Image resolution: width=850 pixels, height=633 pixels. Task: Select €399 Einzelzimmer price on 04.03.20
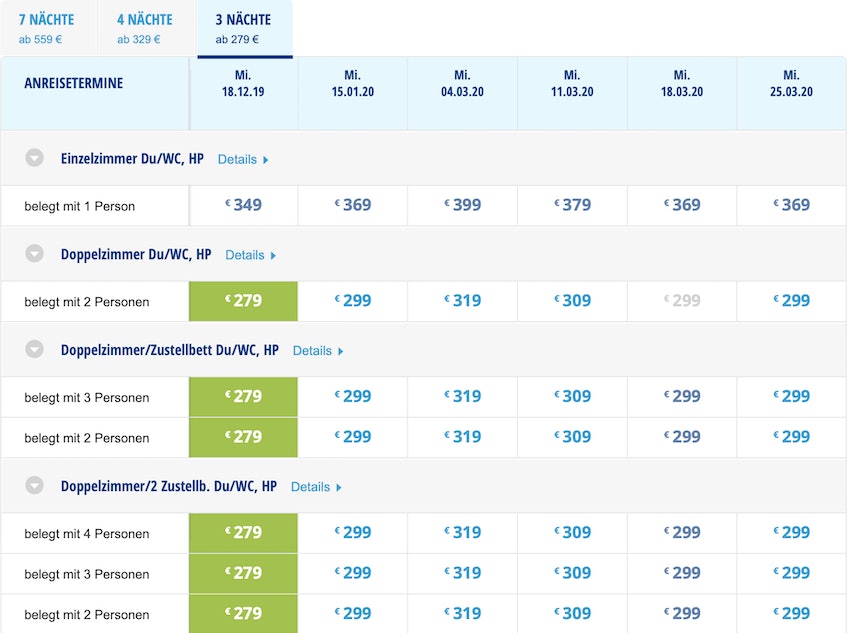(x=462, y=205)
